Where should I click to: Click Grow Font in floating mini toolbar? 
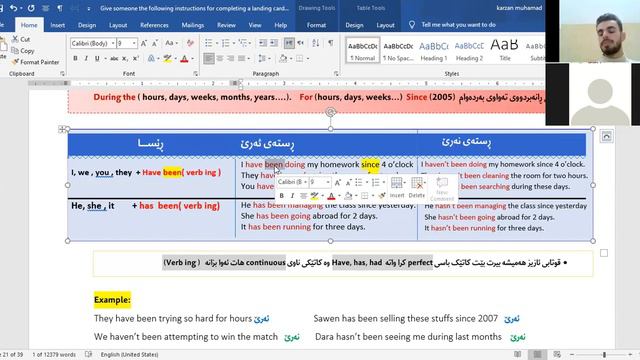338,182
